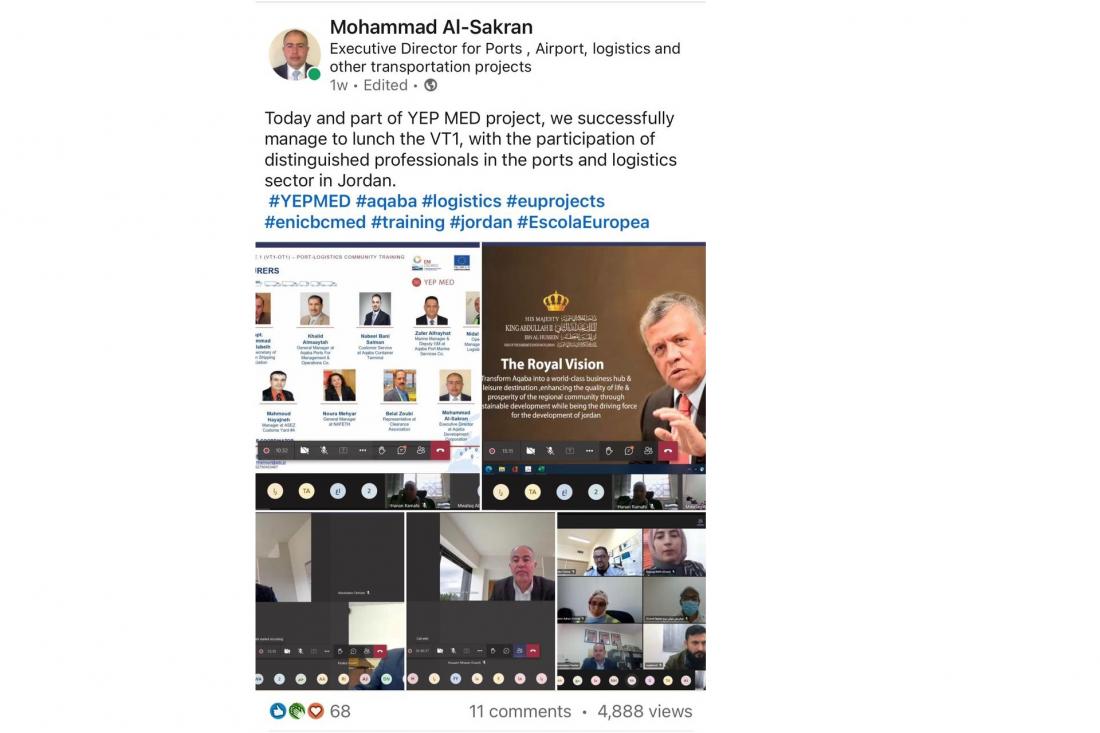Select the #euprojects hashtag
This screenshot has width=1100, height=733.
point(556,201)
